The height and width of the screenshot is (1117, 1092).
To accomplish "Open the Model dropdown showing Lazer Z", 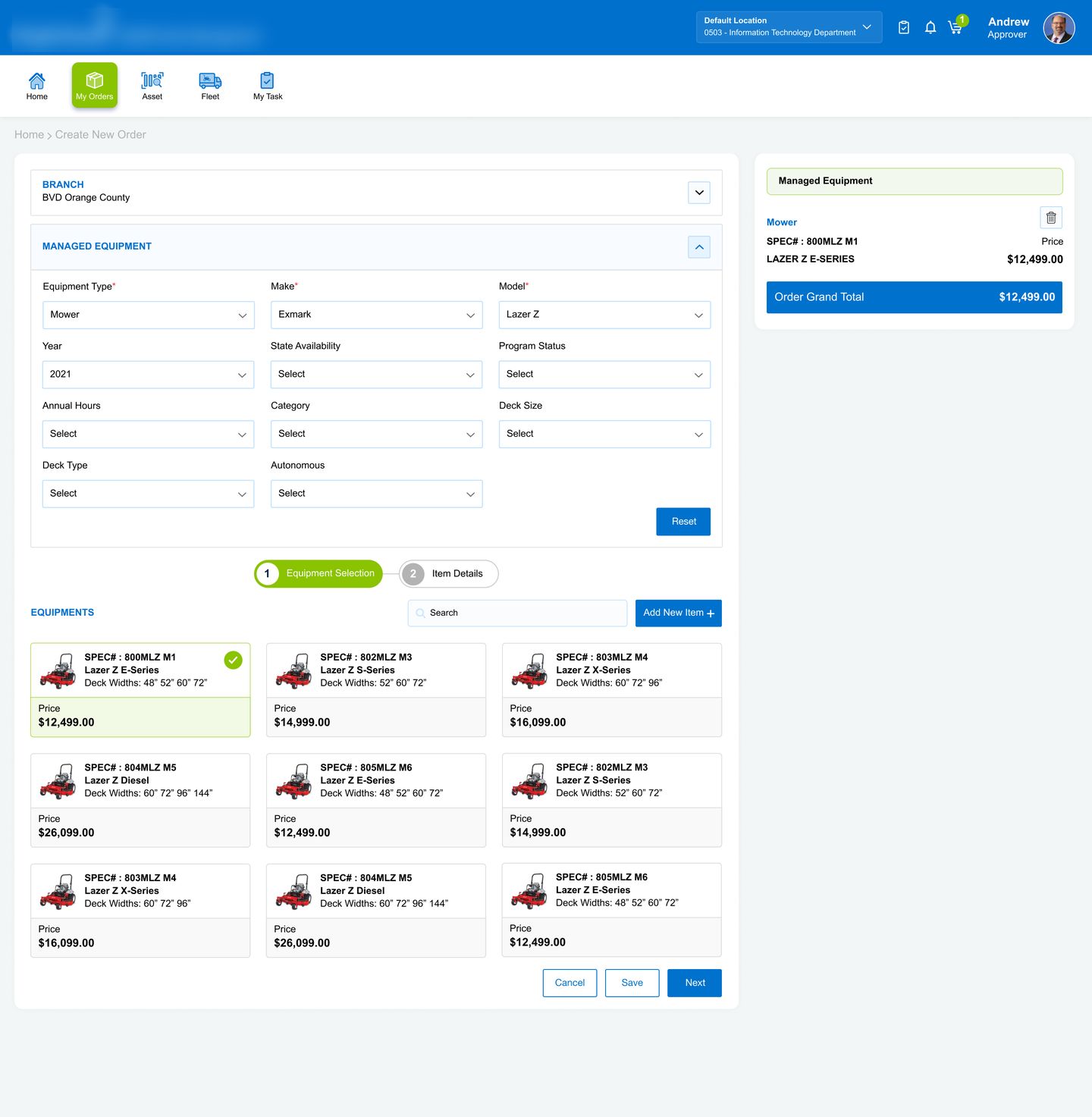I will [605, 315].
